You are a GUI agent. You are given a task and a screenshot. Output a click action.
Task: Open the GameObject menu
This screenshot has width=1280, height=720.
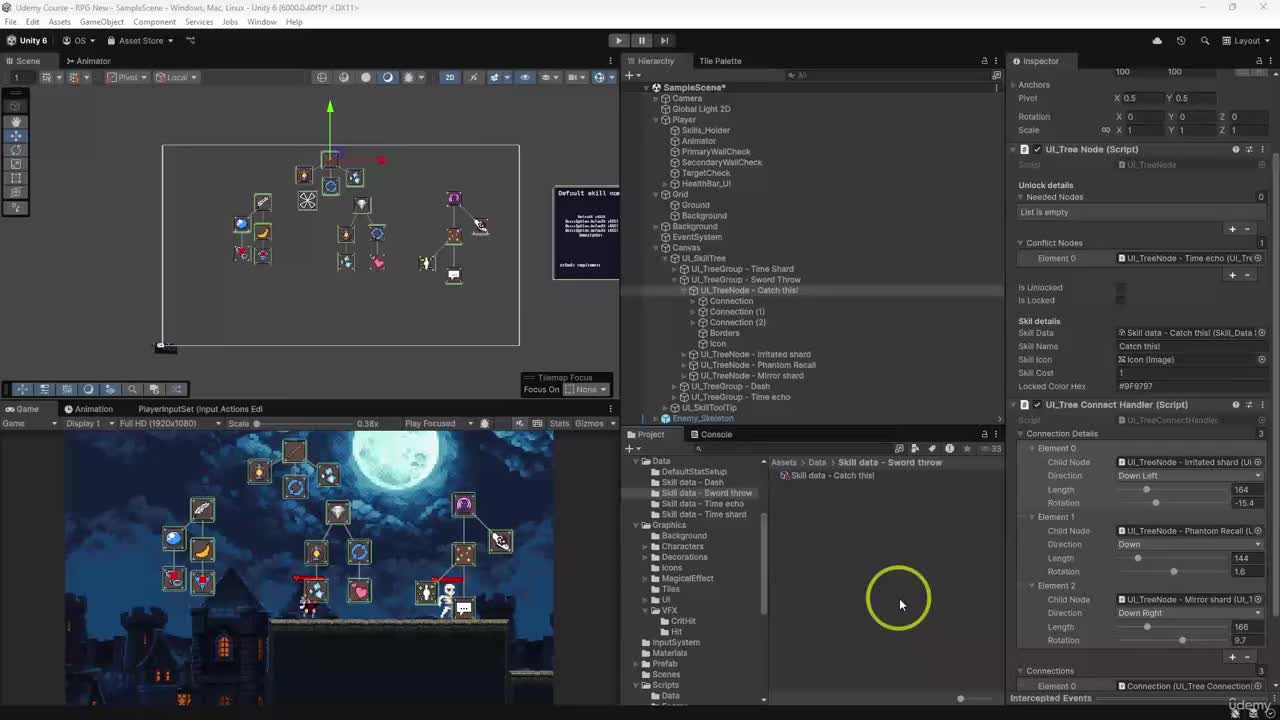point(102,22)
